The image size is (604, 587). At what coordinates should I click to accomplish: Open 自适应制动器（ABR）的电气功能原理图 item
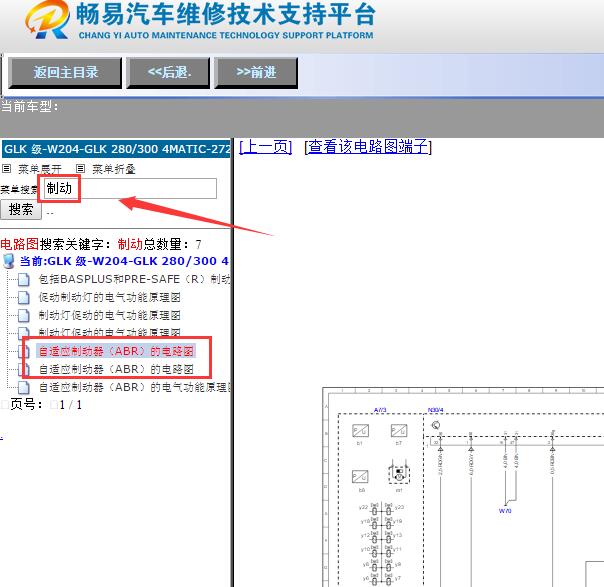[134, 387]
